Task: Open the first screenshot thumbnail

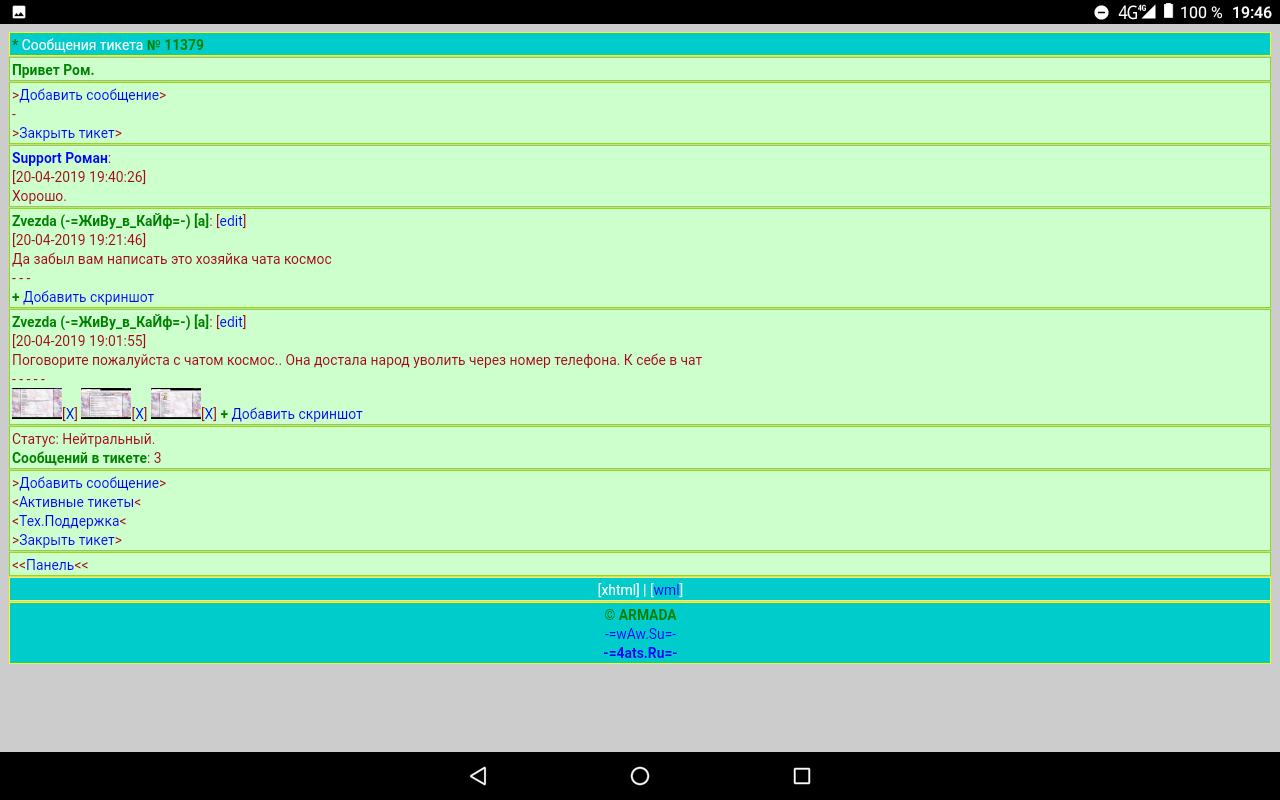Action: pos(37,404)
